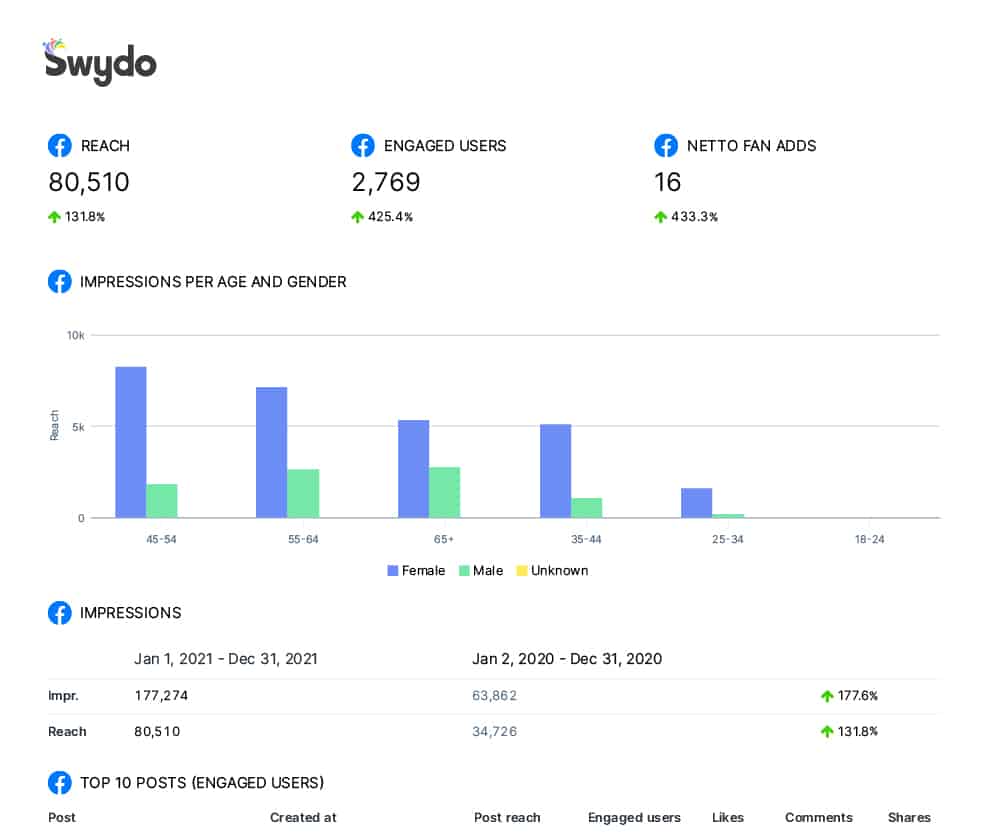Image resolution: width=985 pixels, height=833 pixels.
Task: Click the Female bar for 25-34
Action: click(697, 503)
